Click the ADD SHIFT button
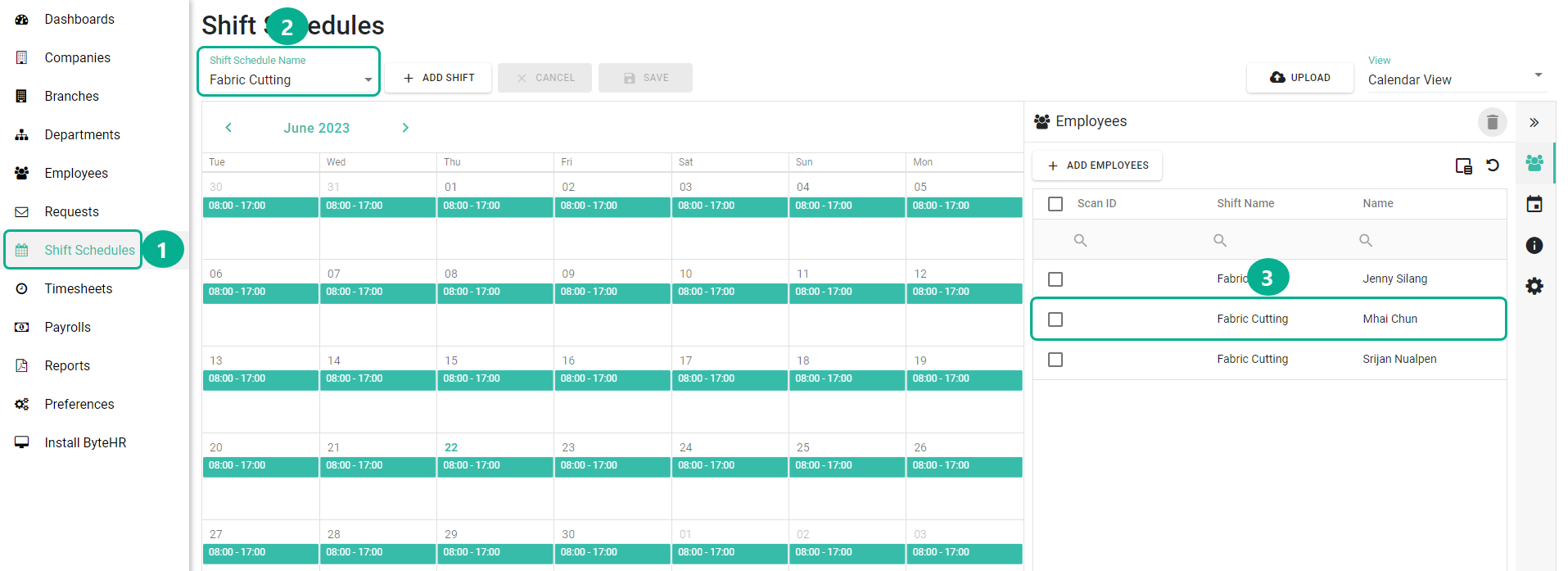The image size is (1568, 571). tap(439, 78)
